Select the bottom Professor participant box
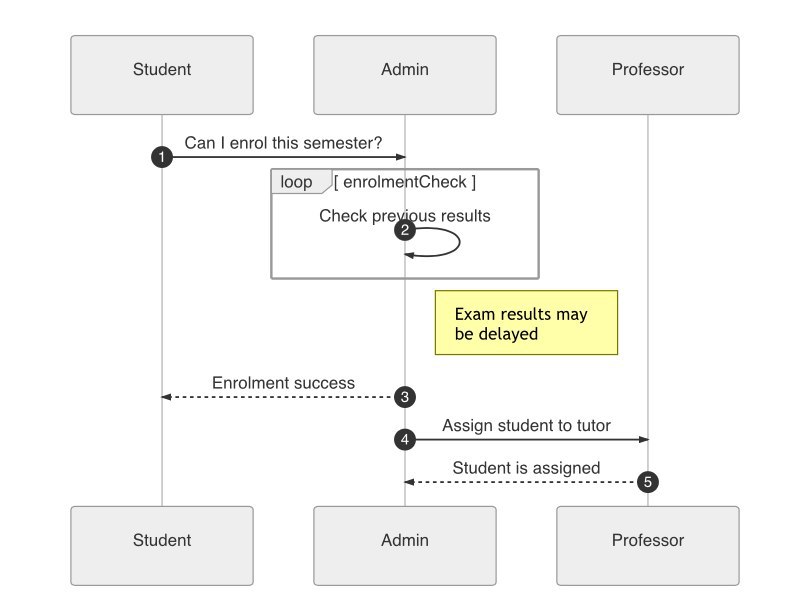Viewport: 811px width, 611px height. click(648, 546)
